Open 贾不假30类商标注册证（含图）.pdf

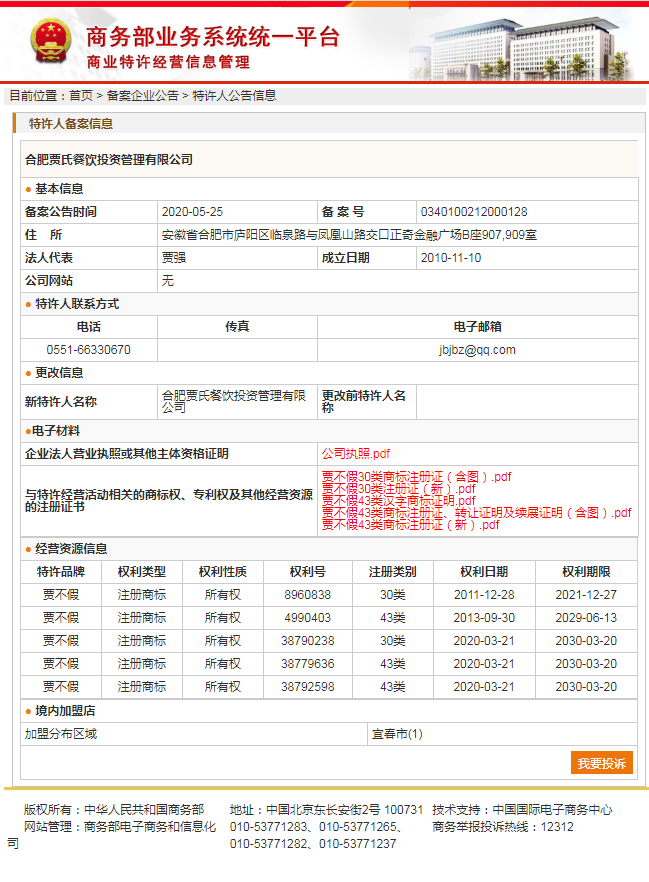pyautogui.click(x=416, y=477)
